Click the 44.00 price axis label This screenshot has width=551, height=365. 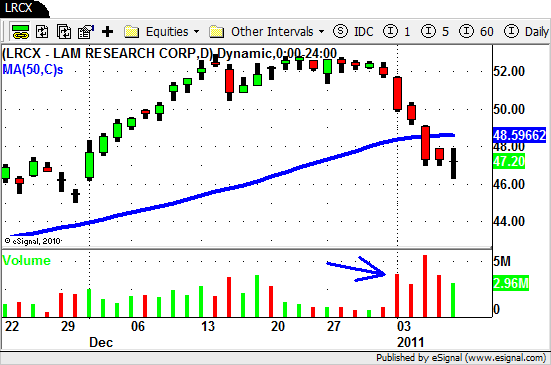click(x=509, y=221)
